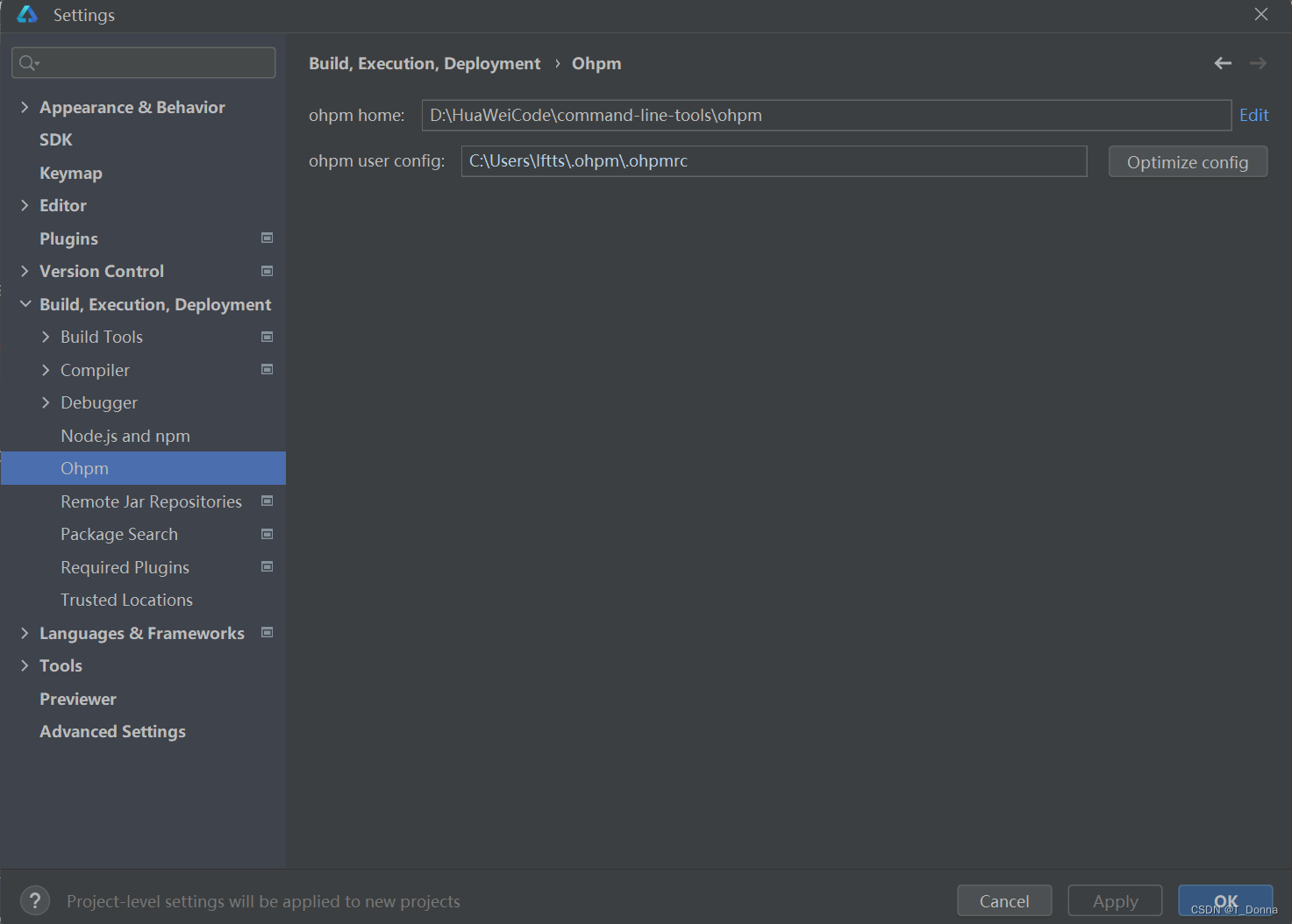The image size is (1292, 924).
Task: Select Node.js and npm settings
Action: pos(125,436)
